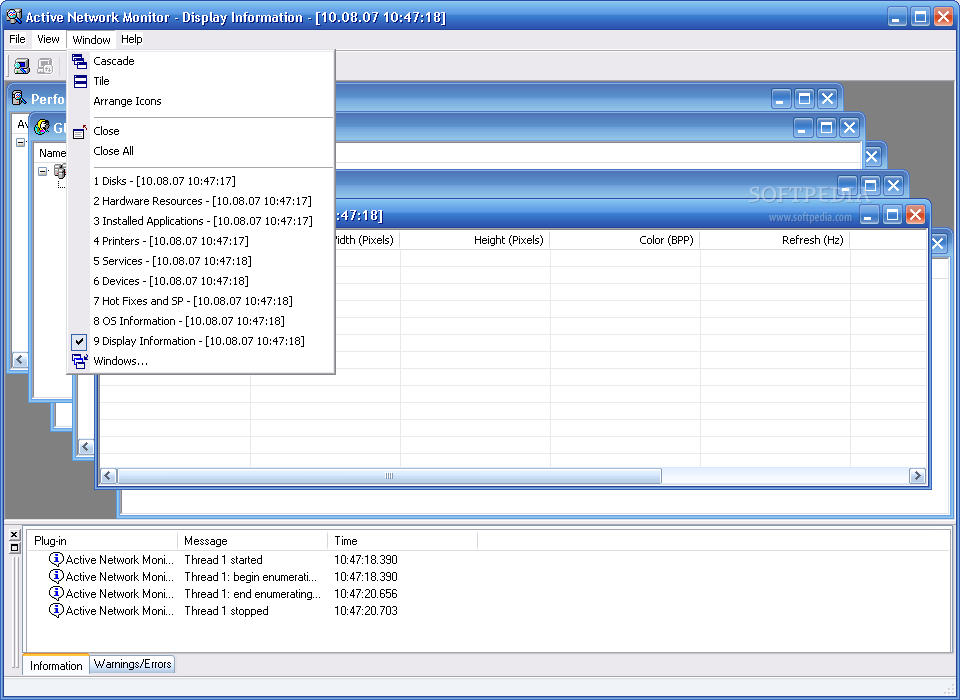Choose Close All from the menu

click(x=200, y=151)
